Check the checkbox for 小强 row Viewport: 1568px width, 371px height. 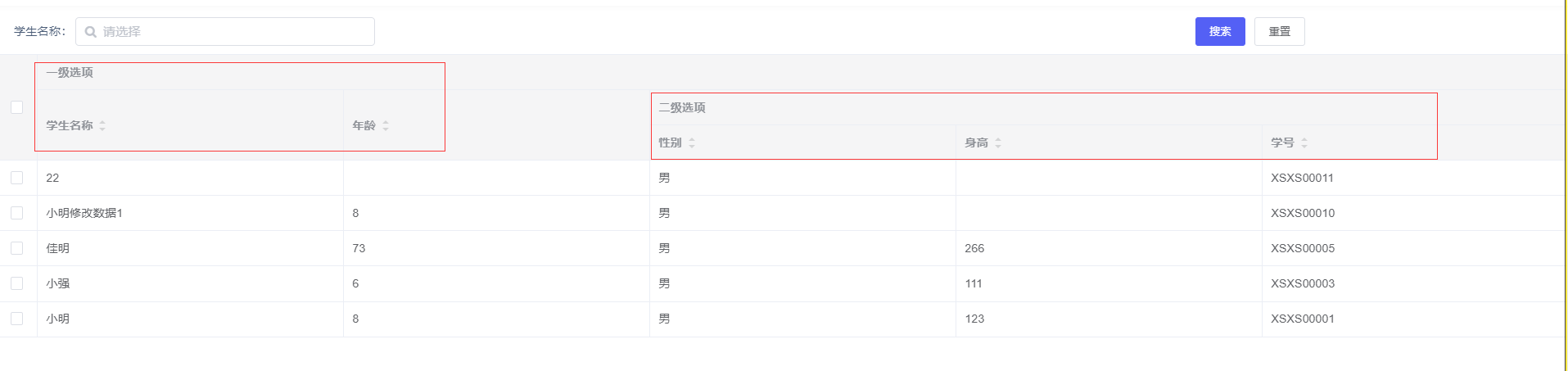[x=17, y=283]
